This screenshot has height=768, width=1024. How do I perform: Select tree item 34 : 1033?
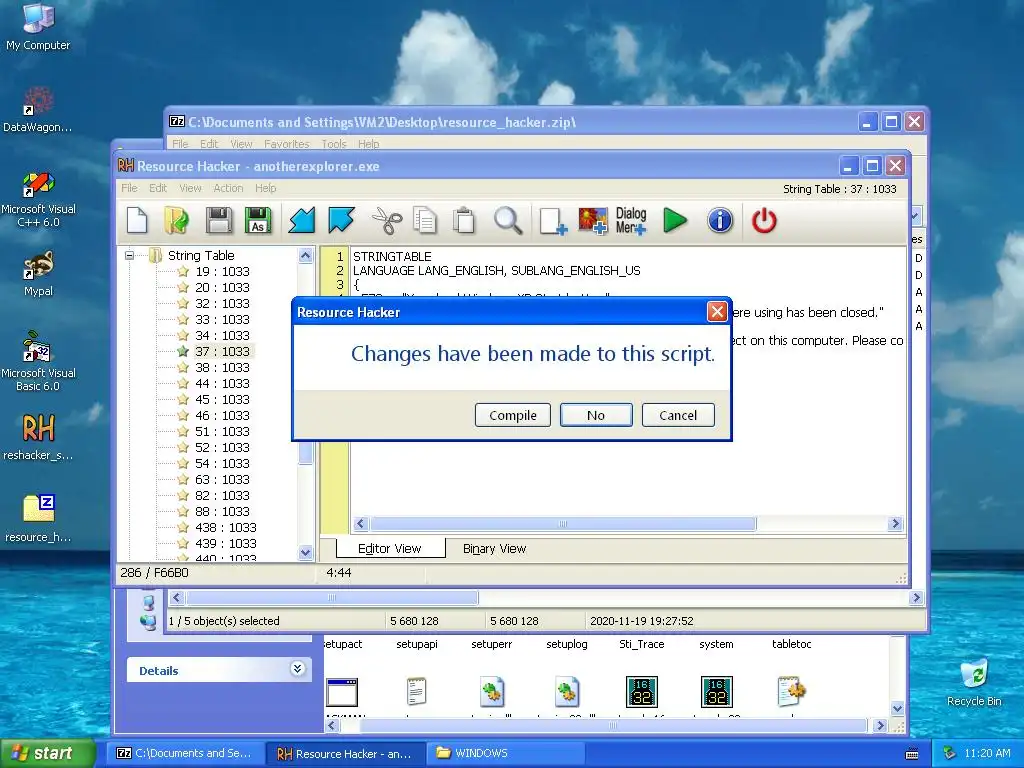pos(222,335)
